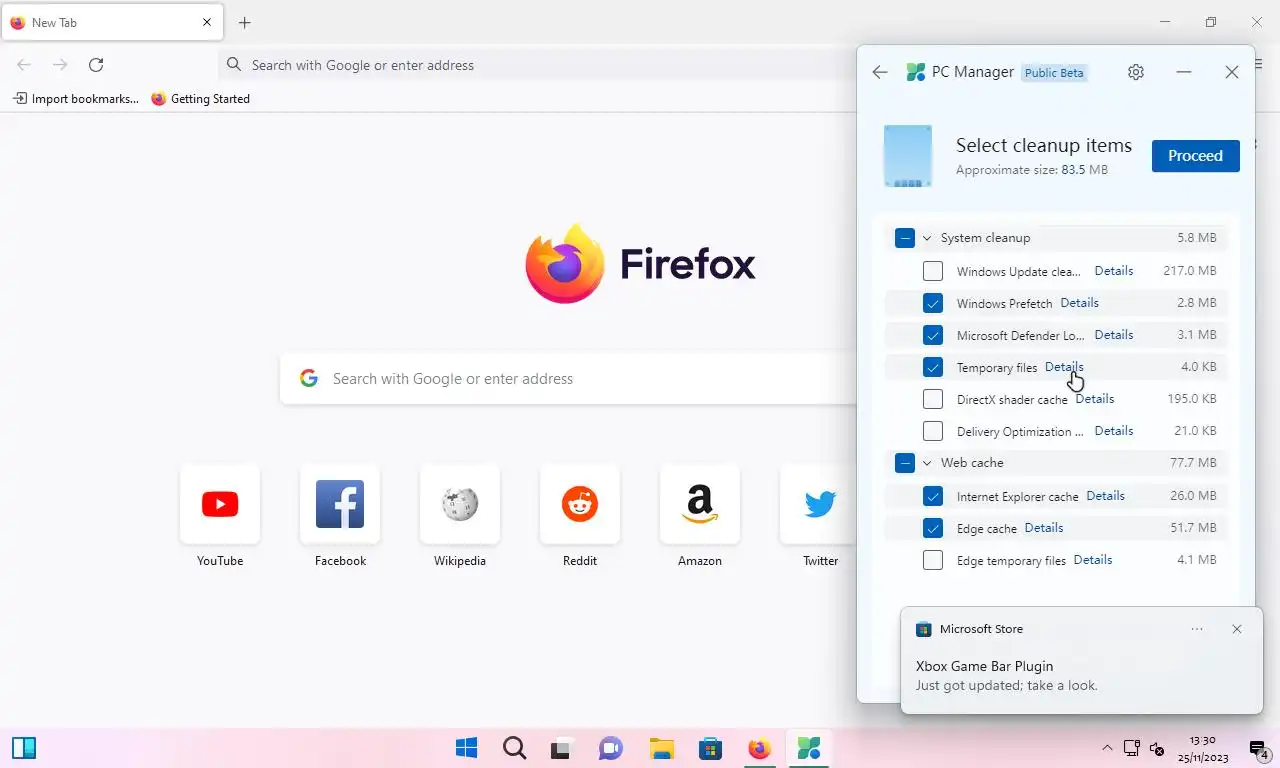Image resolution: width=1280 pixels, height=768 pixels.
Task: Reload the Firefox page
Action: click(96, 65)
